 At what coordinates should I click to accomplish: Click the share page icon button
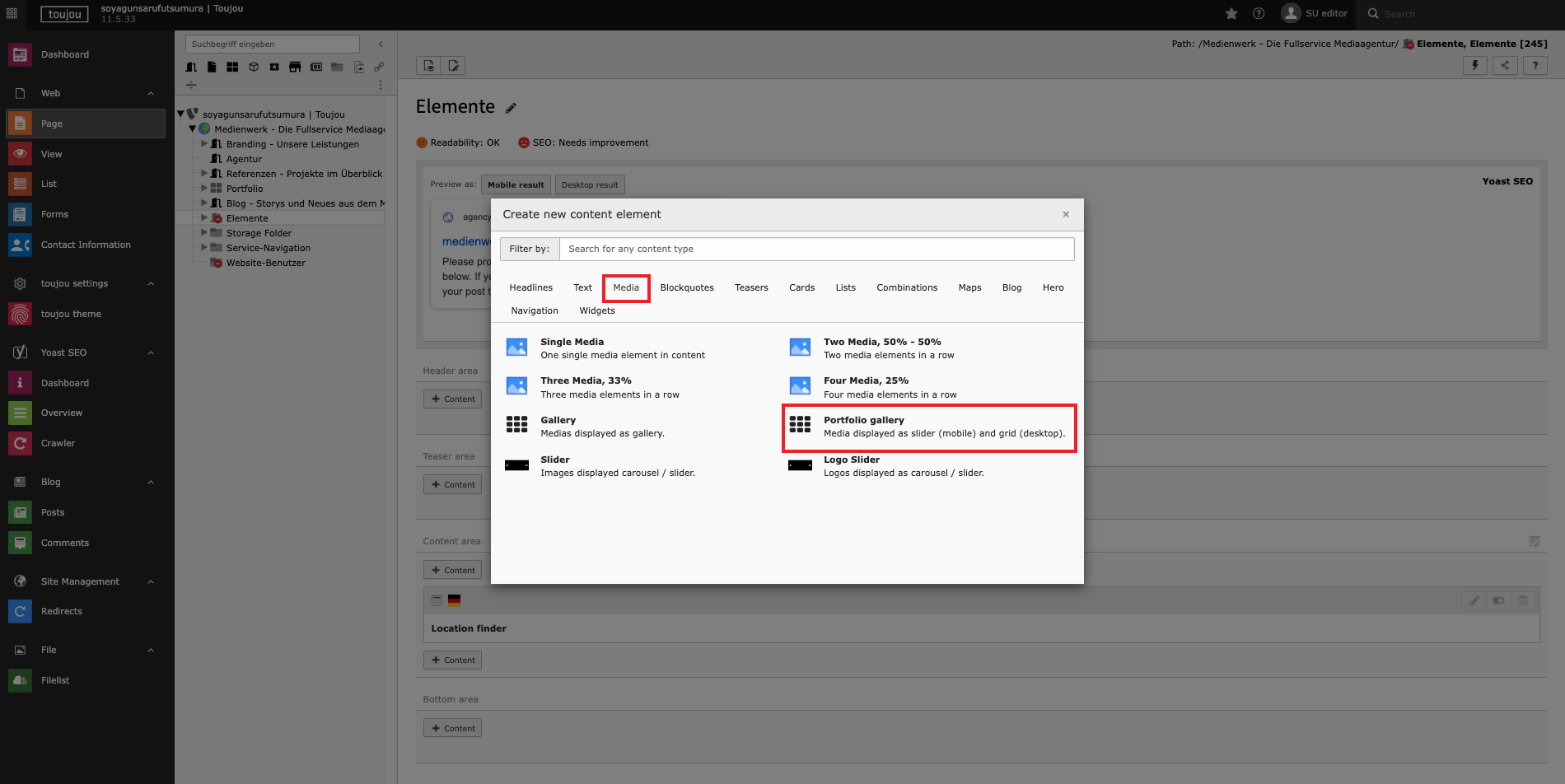1505,66
